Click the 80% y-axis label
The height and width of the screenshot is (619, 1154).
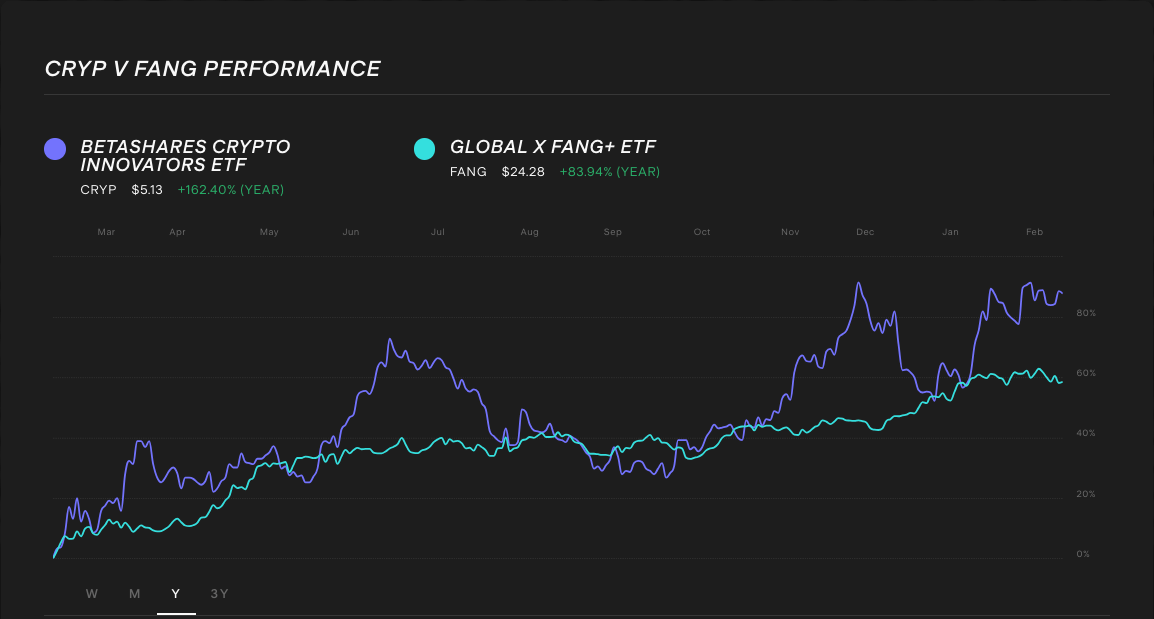click(1087, 311)
